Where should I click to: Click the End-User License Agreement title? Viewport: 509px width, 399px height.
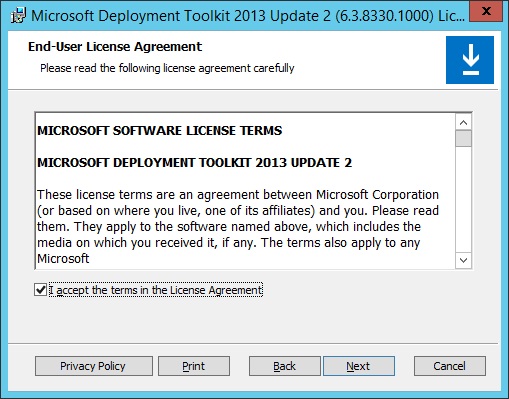pyautogui.click(x=115, y=47)
